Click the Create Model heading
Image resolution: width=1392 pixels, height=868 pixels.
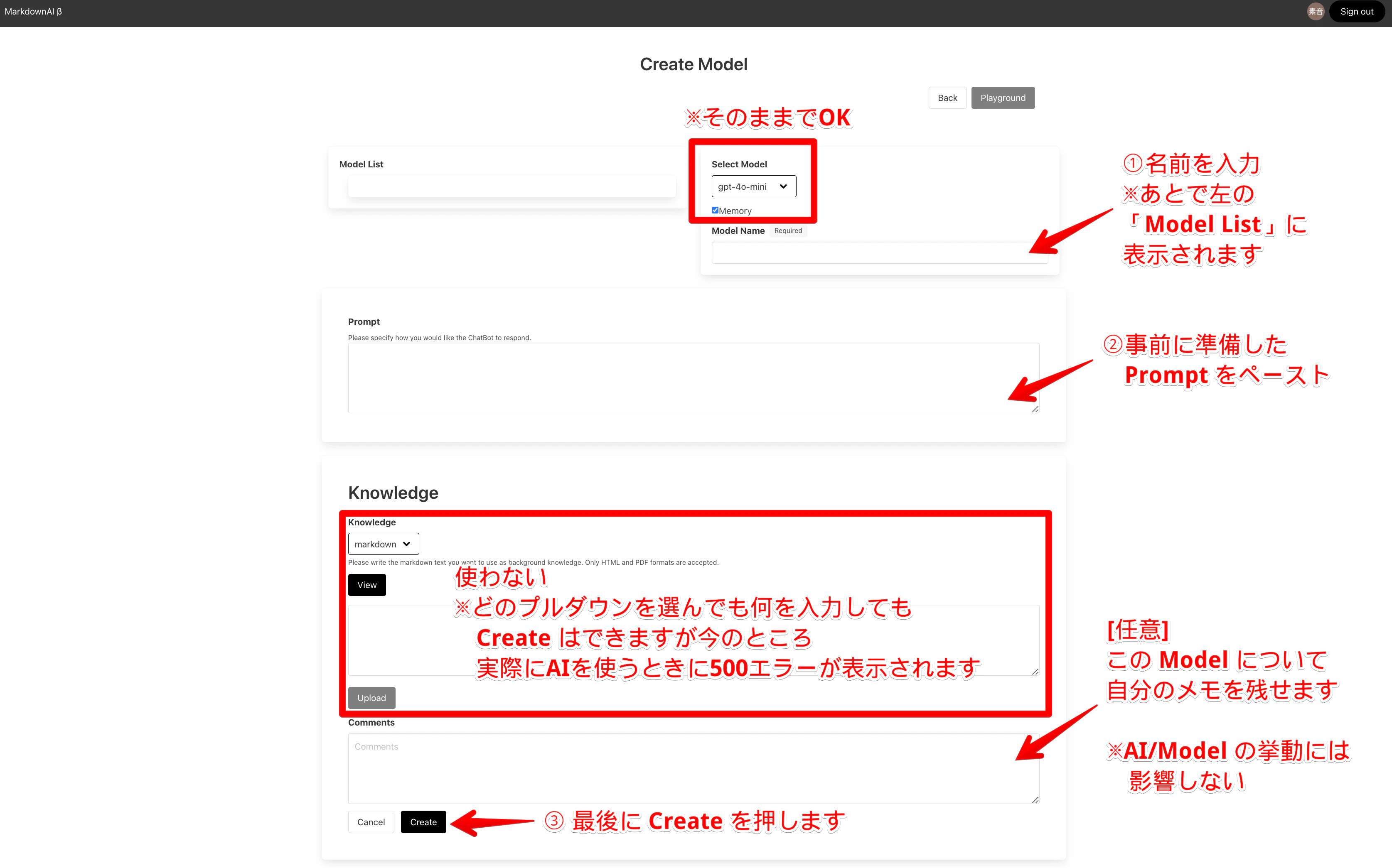(x=694, y=64)
